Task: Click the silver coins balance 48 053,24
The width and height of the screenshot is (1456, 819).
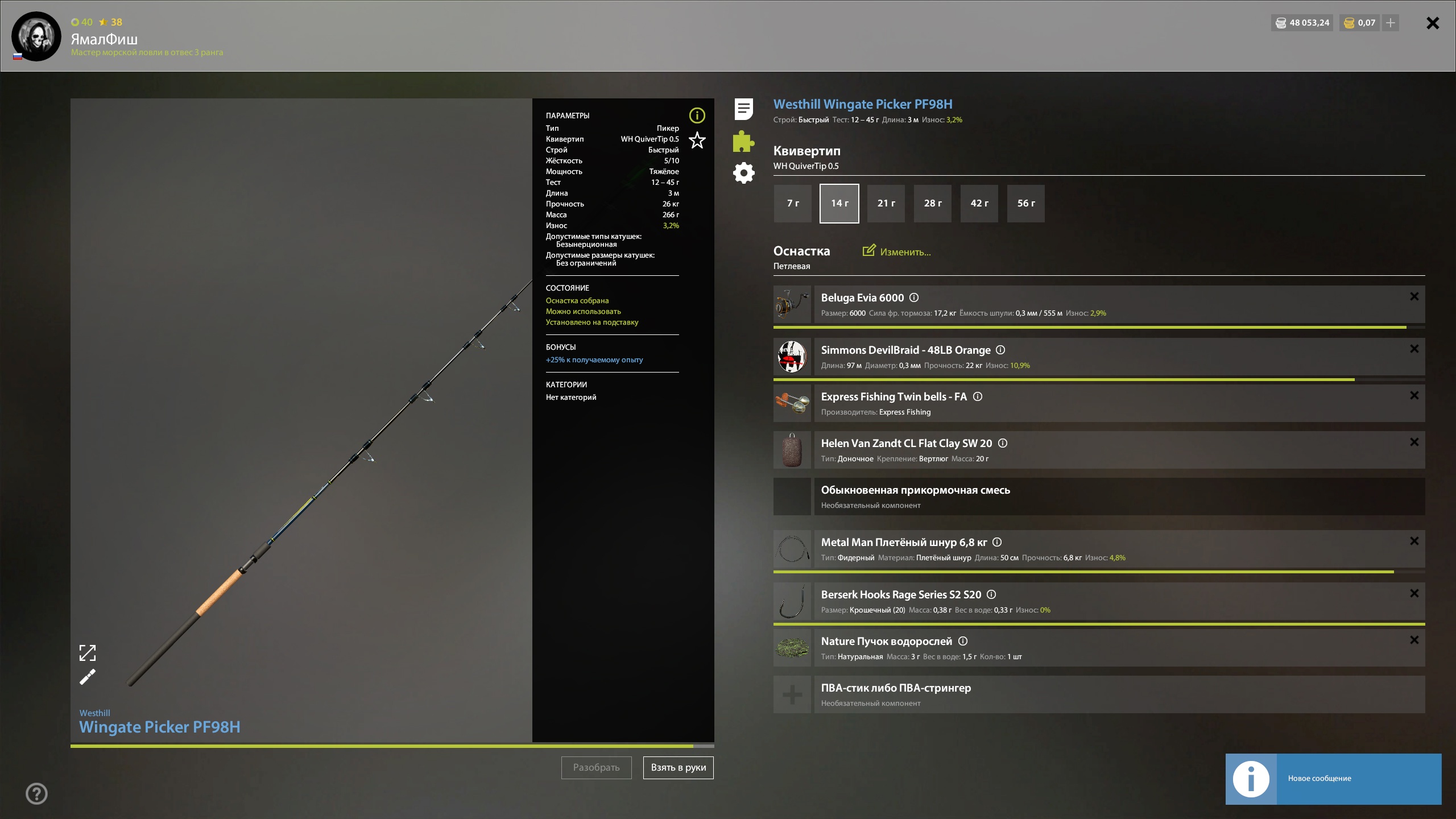Action: coord(1302,23)
